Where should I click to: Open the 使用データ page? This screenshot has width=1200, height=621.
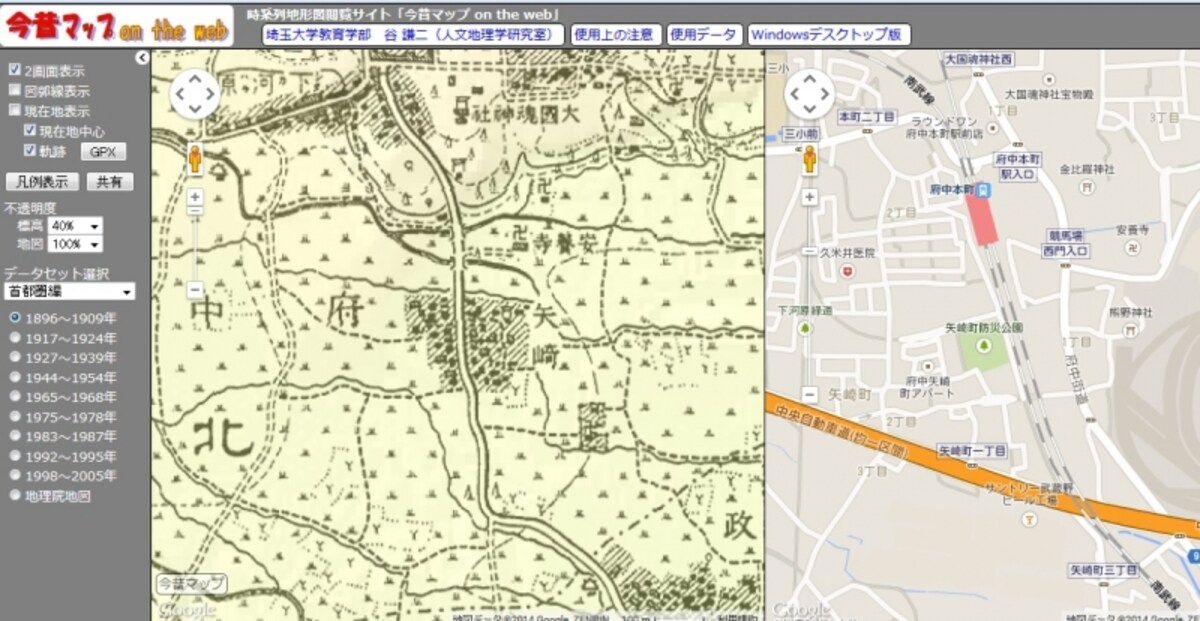pos(705,34)
